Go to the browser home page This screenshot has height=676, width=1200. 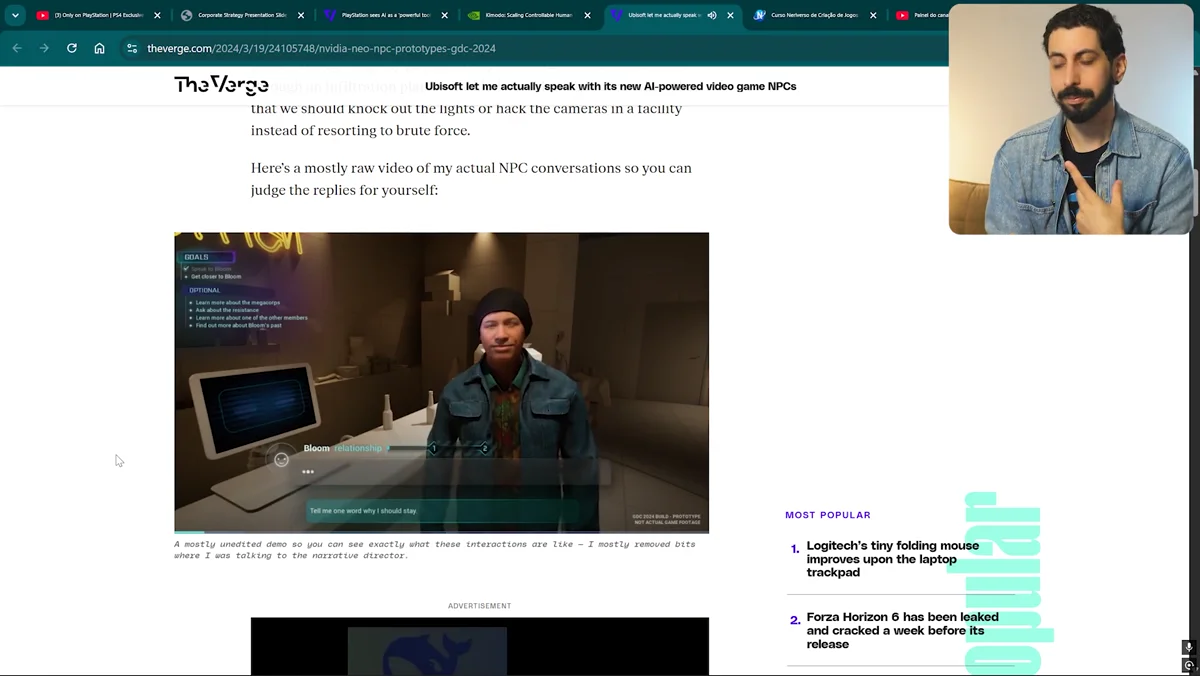[x=99, y=48]
